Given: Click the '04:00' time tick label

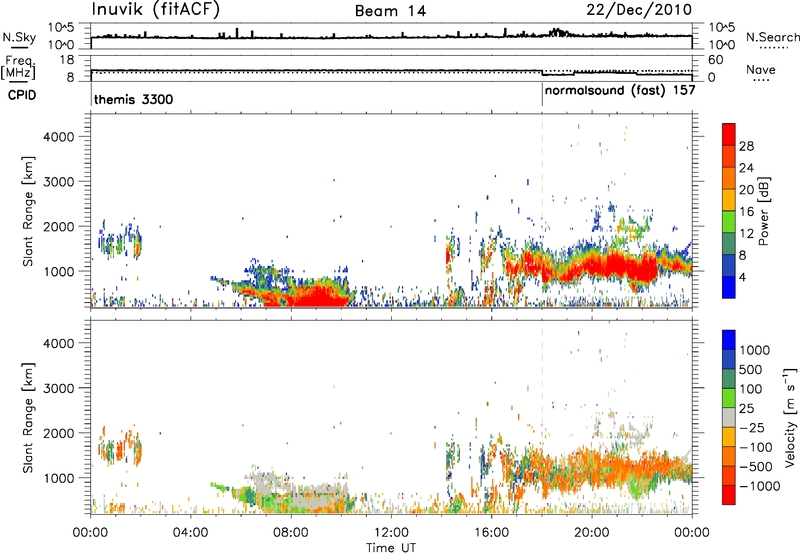Looking at the screenshot, I should click(x=191, y=533).
